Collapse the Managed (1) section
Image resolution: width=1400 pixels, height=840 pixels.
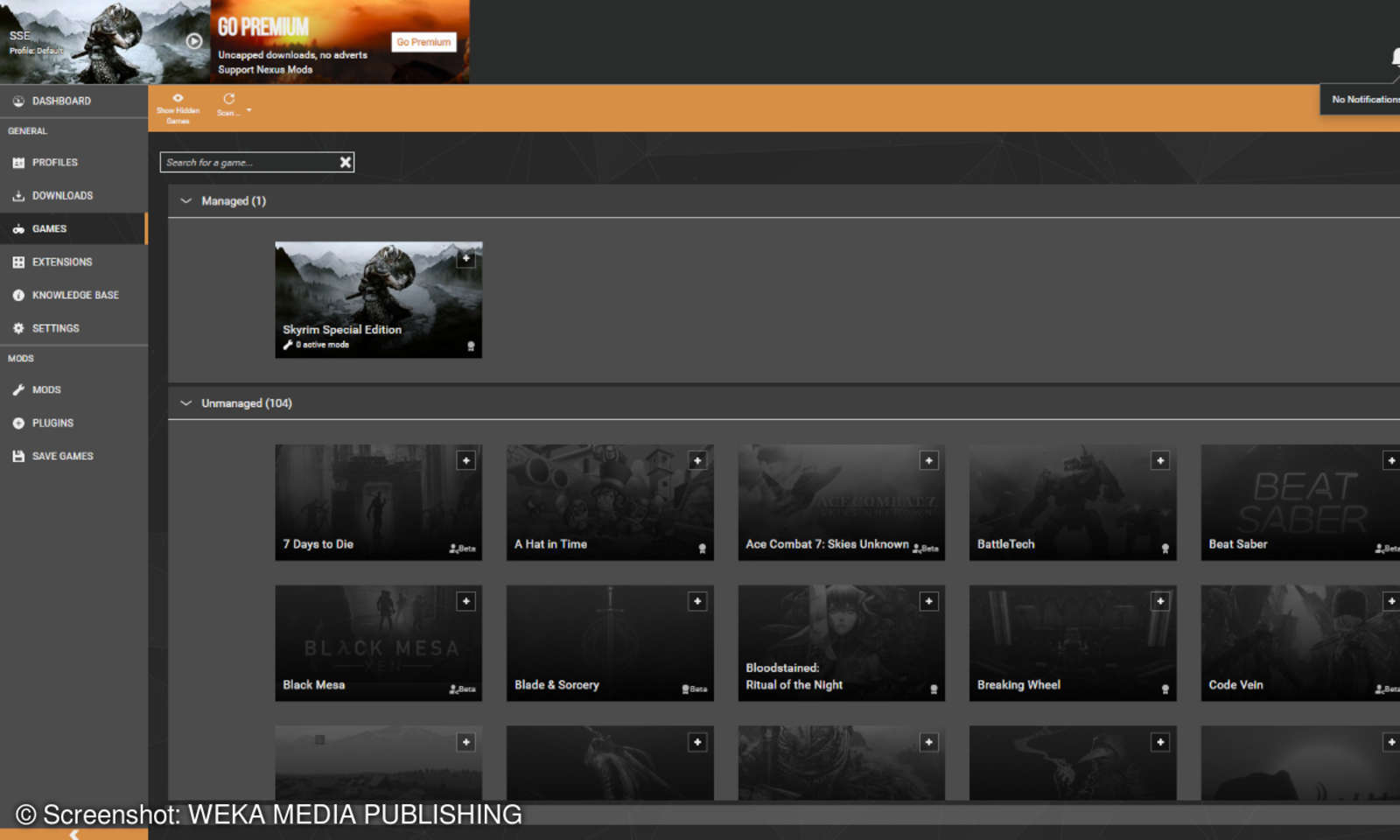(x=186, y=200)
